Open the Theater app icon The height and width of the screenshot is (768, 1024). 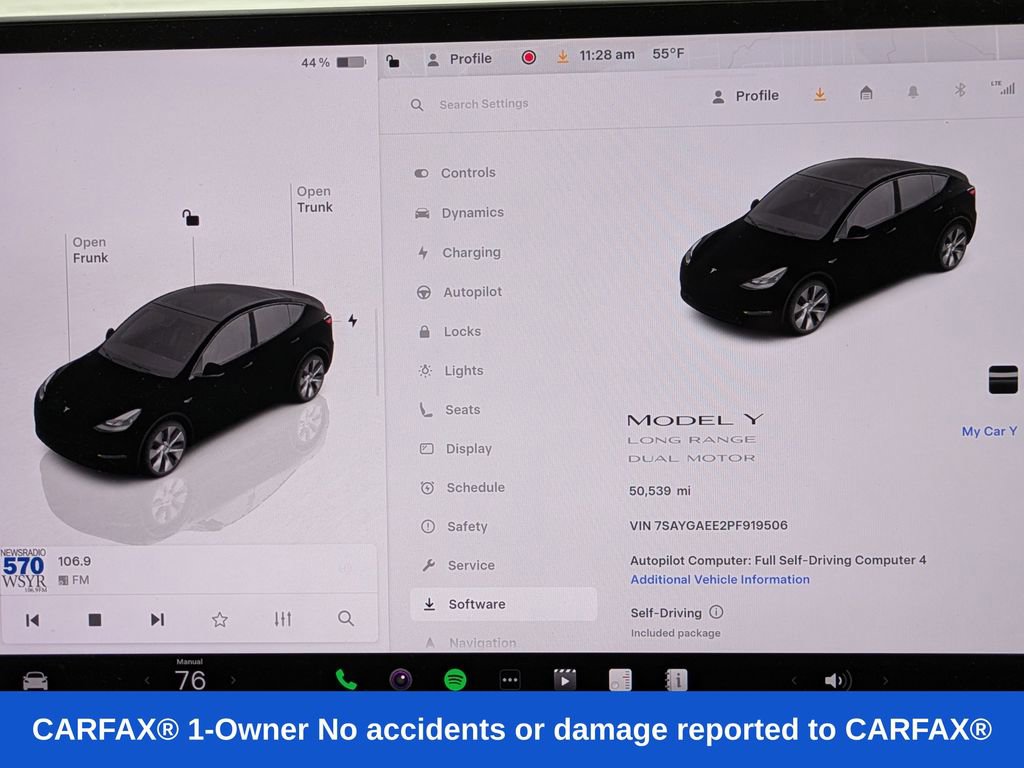coord(565,680)
